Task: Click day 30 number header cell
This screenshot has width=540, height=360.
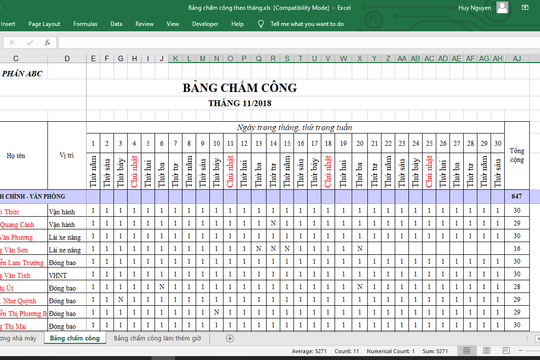Action: [498, 143]
